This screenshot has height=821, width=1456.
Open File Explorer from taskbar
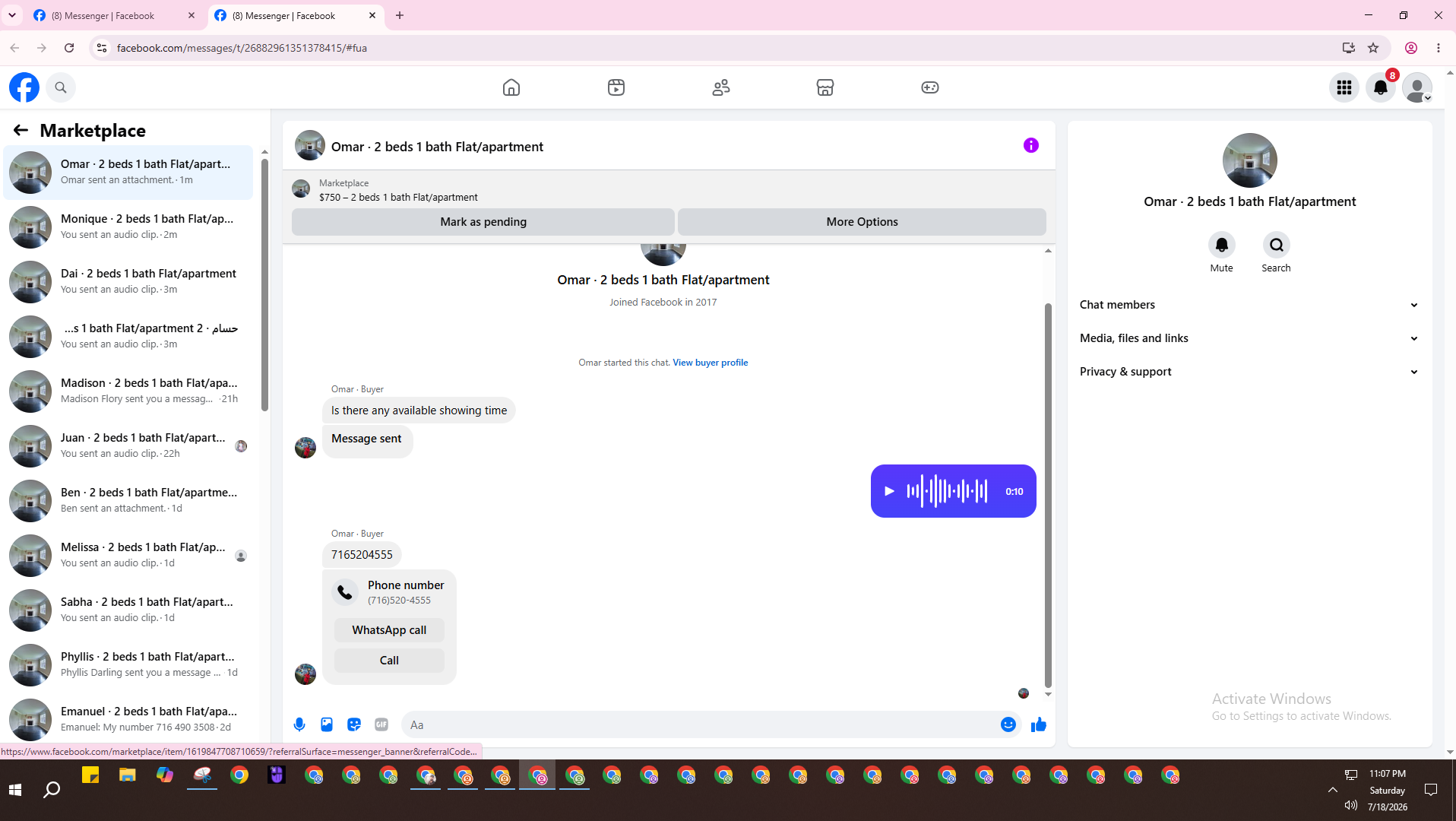128,775
